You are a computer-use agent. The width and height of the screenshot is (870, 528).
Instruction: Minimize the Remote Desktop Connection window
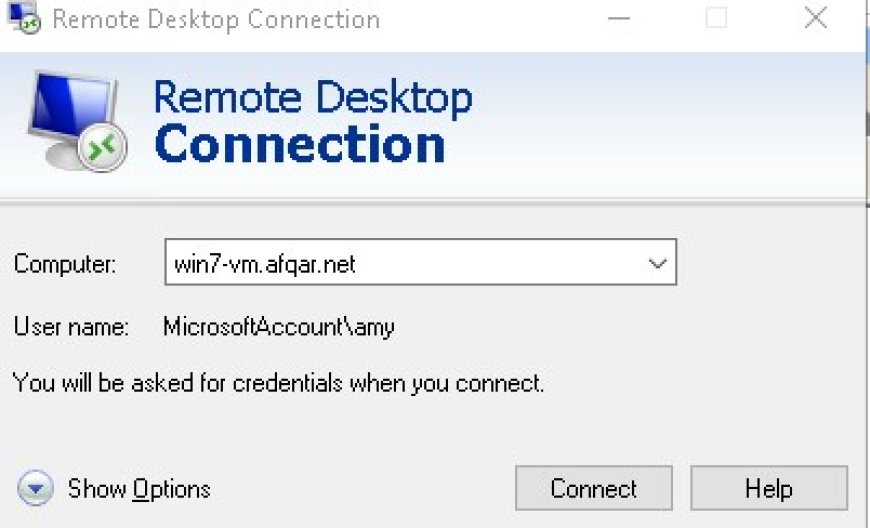click(619, 18)
